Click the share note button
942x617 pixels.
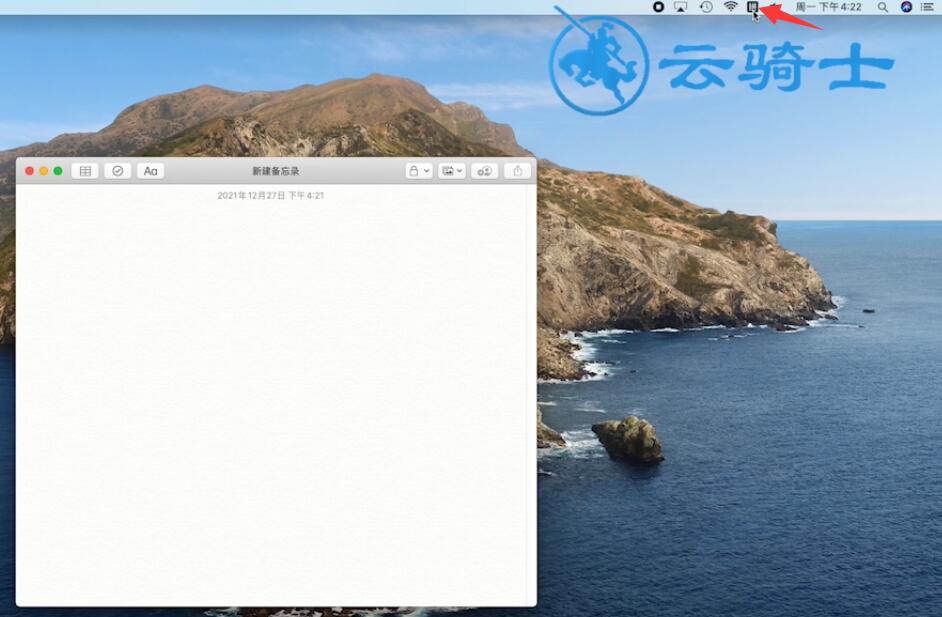click(517, 171)
